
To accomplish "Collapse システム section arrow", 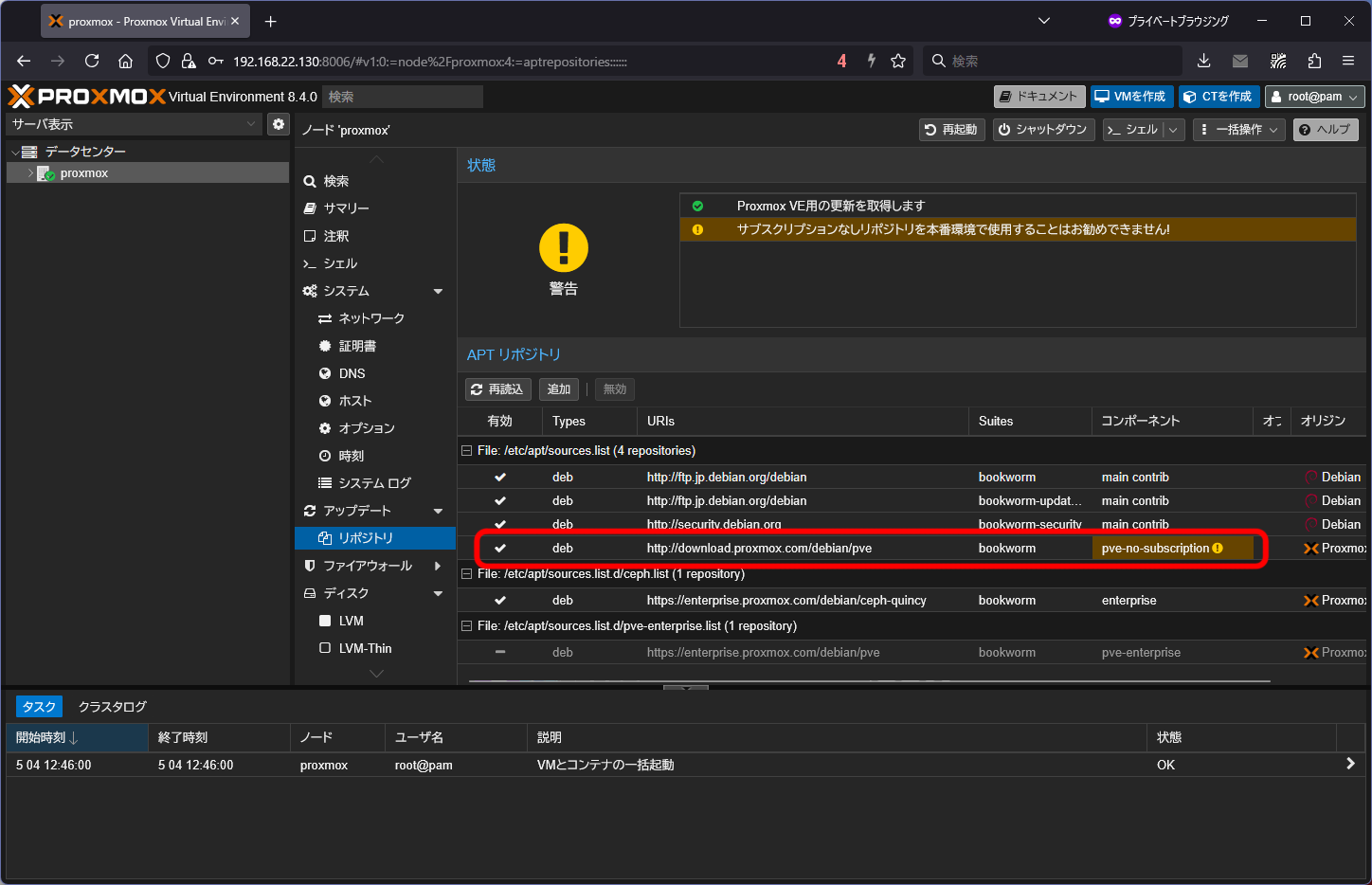I will click(438, 291).
